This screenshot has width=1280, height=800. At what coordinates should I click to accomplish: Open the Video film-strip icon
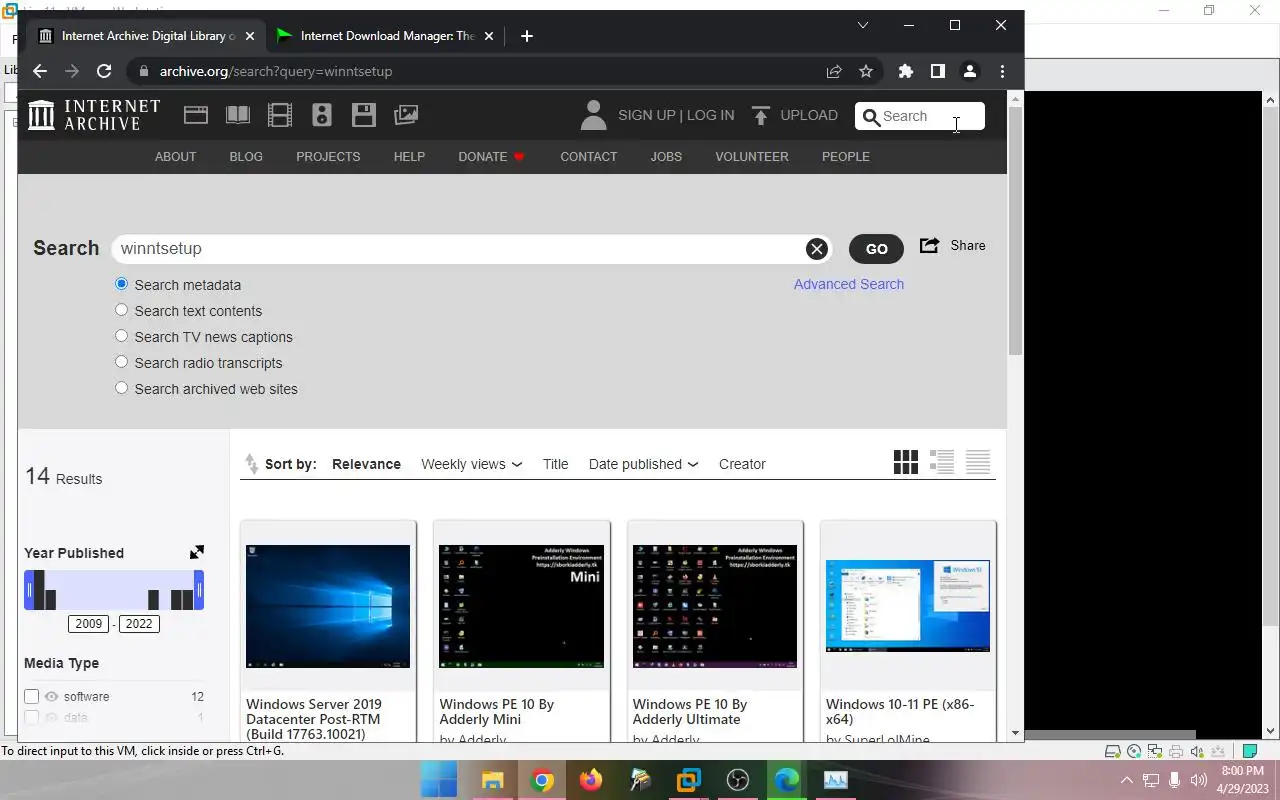280,115
